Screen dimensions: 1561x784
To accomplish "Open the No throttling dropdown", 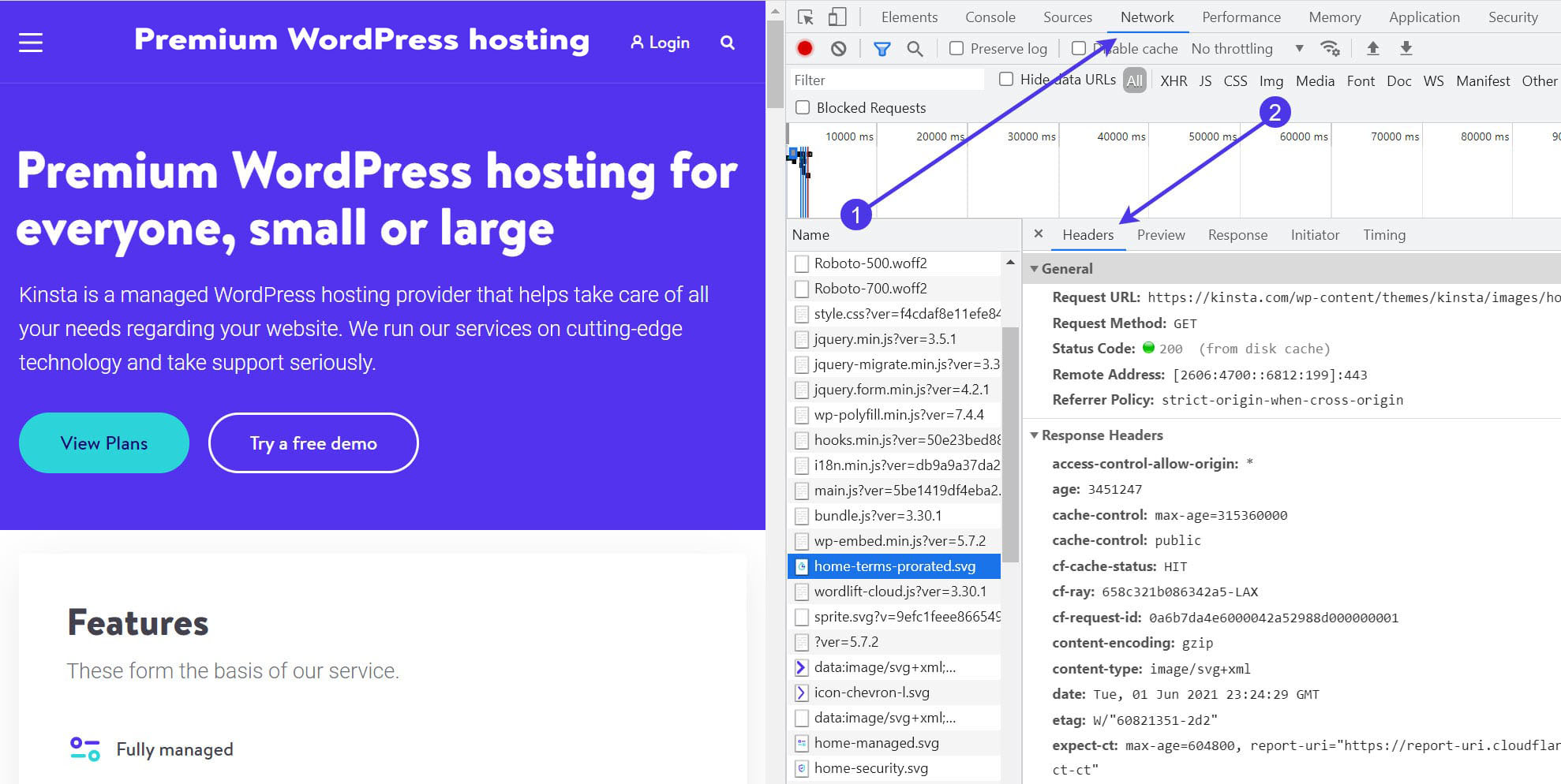I will pos(1233,48).
